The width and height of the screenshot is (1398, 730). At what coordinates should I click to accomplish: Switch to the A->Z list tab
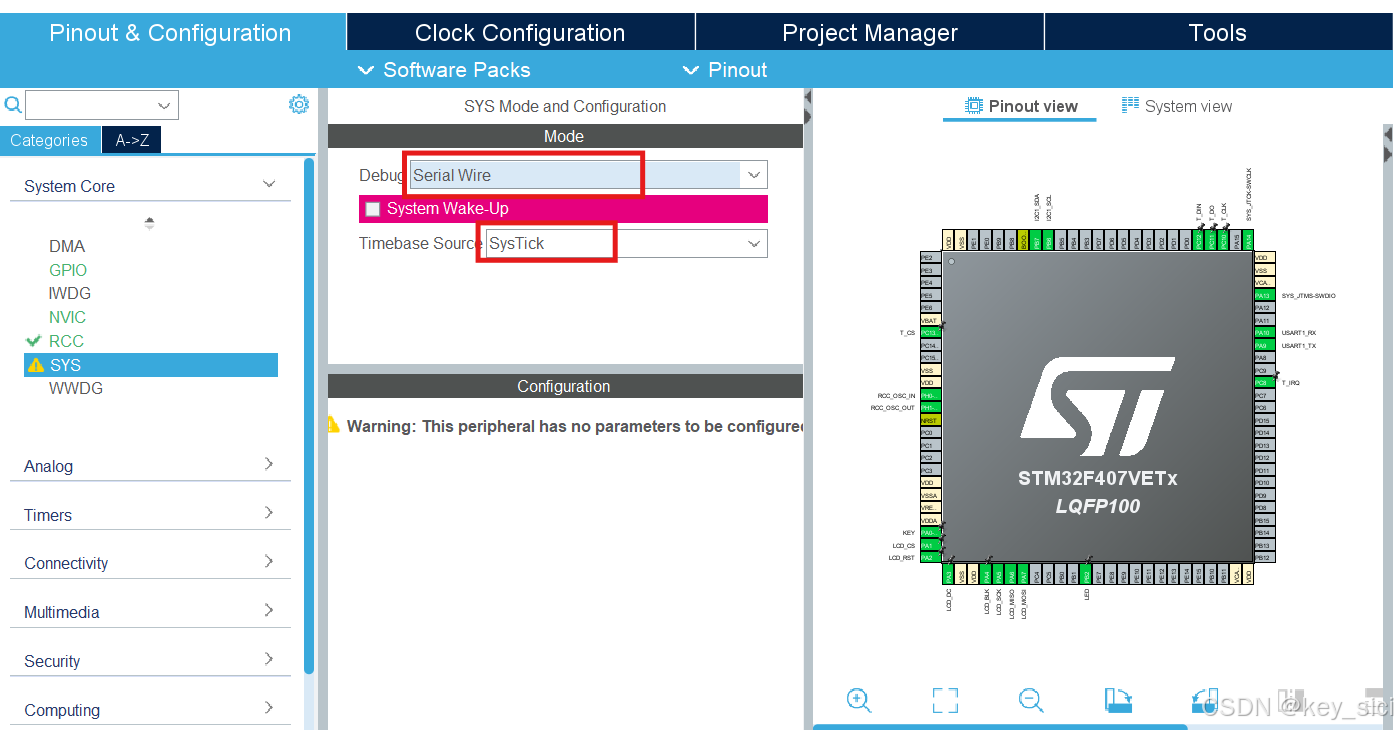pos(132,140)
